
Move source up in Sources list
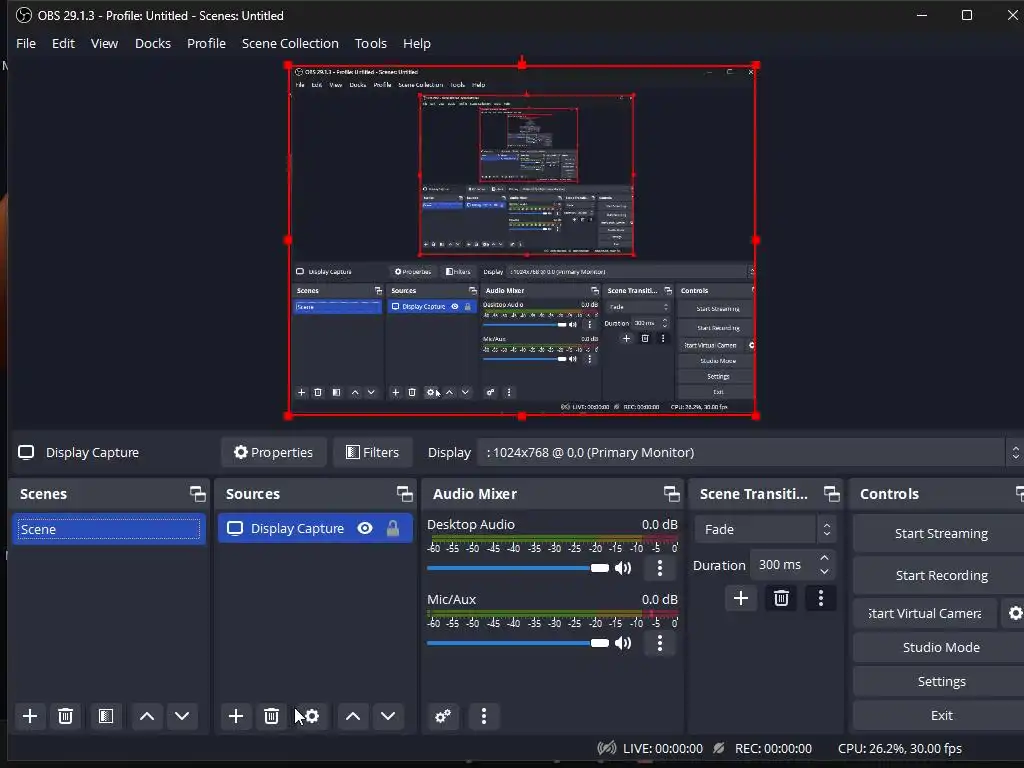coord(353,716)
